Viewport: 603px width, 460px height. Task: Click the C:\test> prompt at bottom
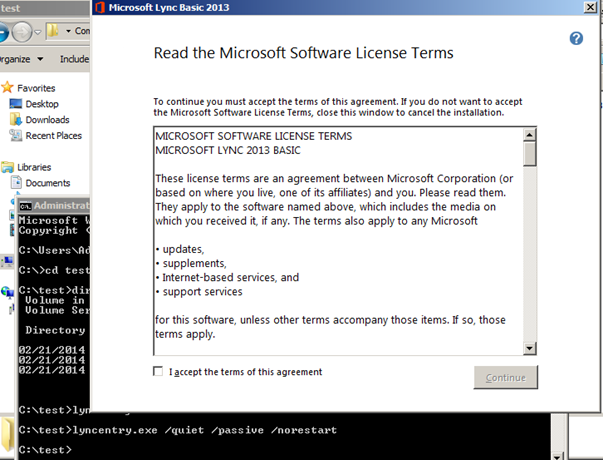pyautogui.click(x=45, y=450)
